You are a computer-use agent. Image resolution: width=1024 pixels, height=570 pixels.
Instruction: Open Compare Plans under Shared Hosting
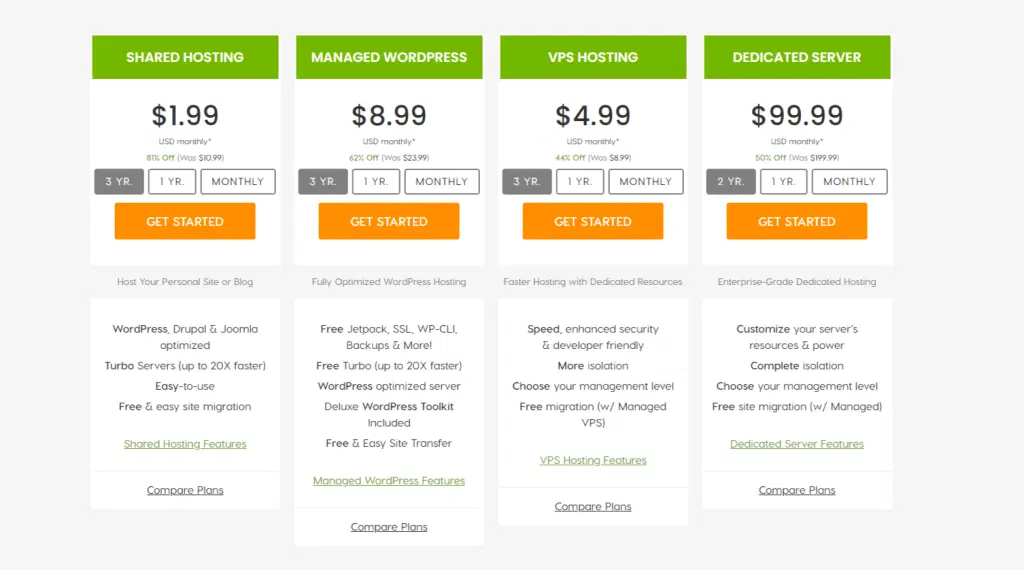[x=185, y=490]
